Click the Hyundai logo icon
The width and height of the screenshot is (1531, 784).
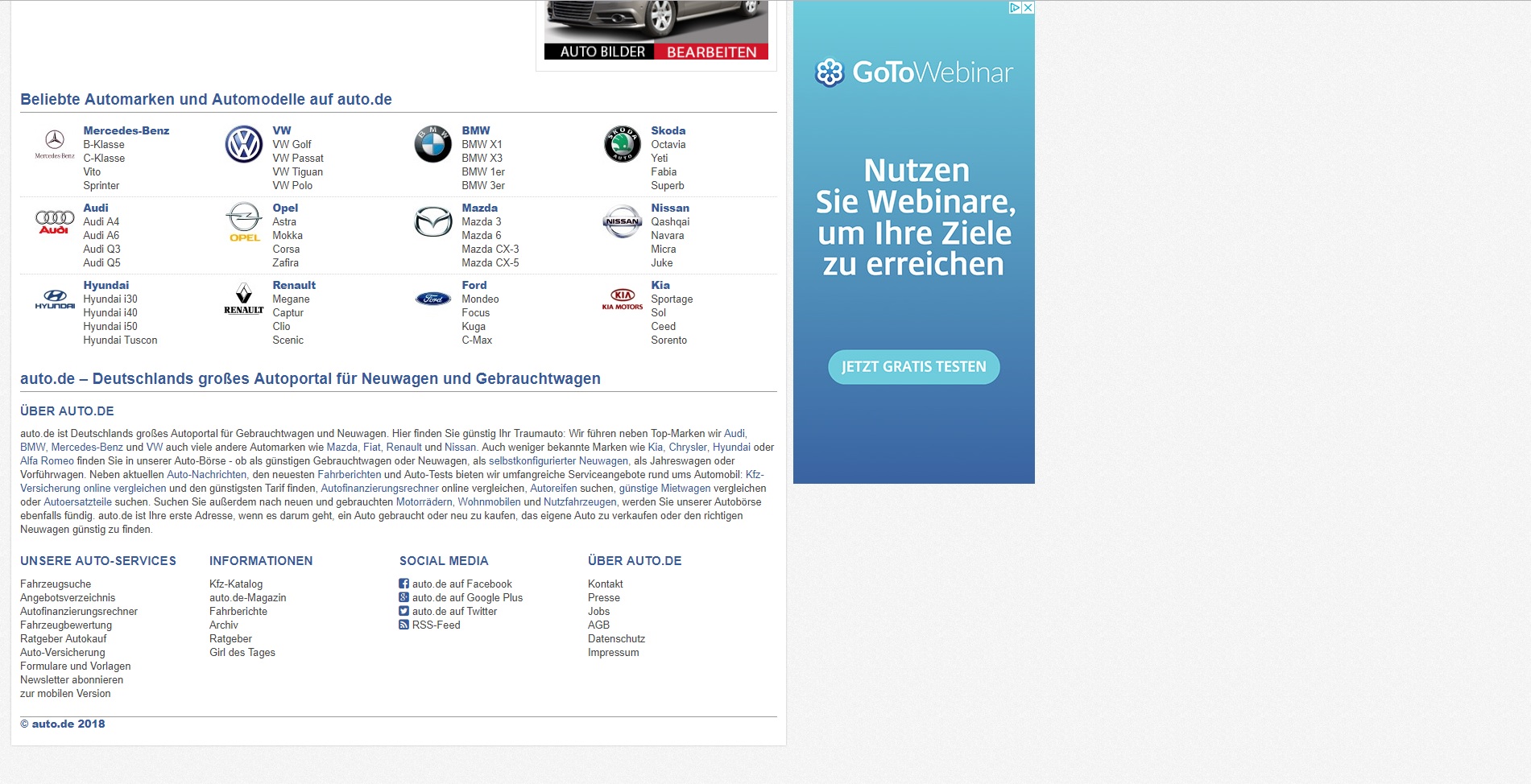pos(55,299)
